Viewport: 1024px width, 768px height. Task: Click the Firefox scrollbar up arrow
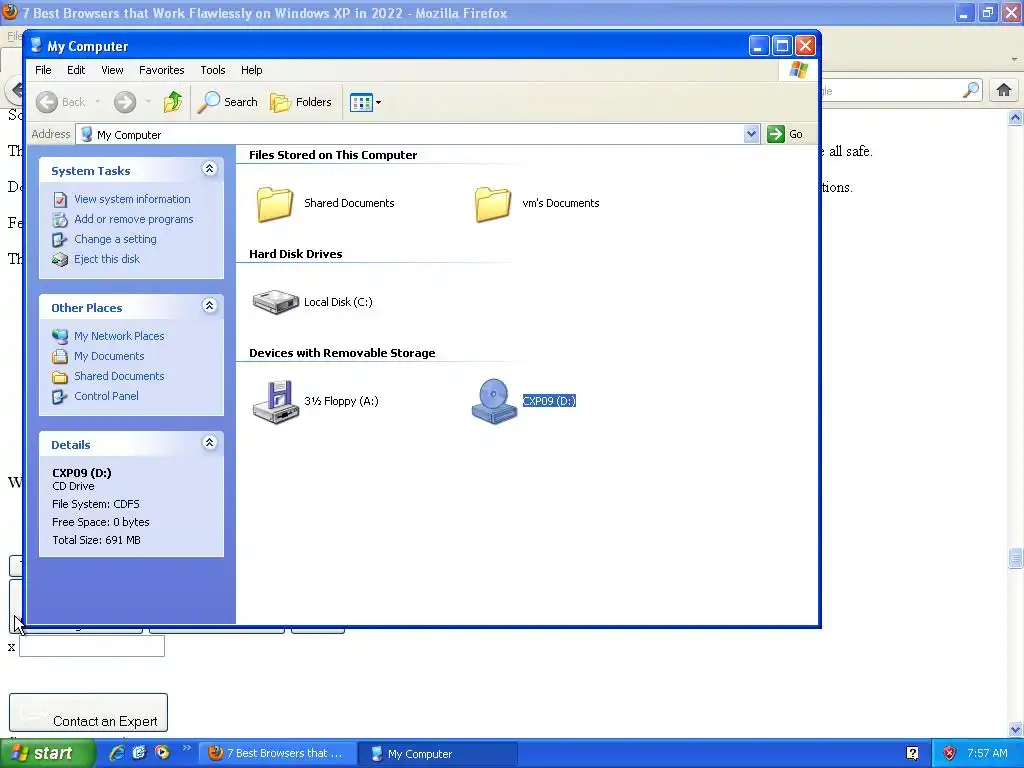pos(1015,118)
